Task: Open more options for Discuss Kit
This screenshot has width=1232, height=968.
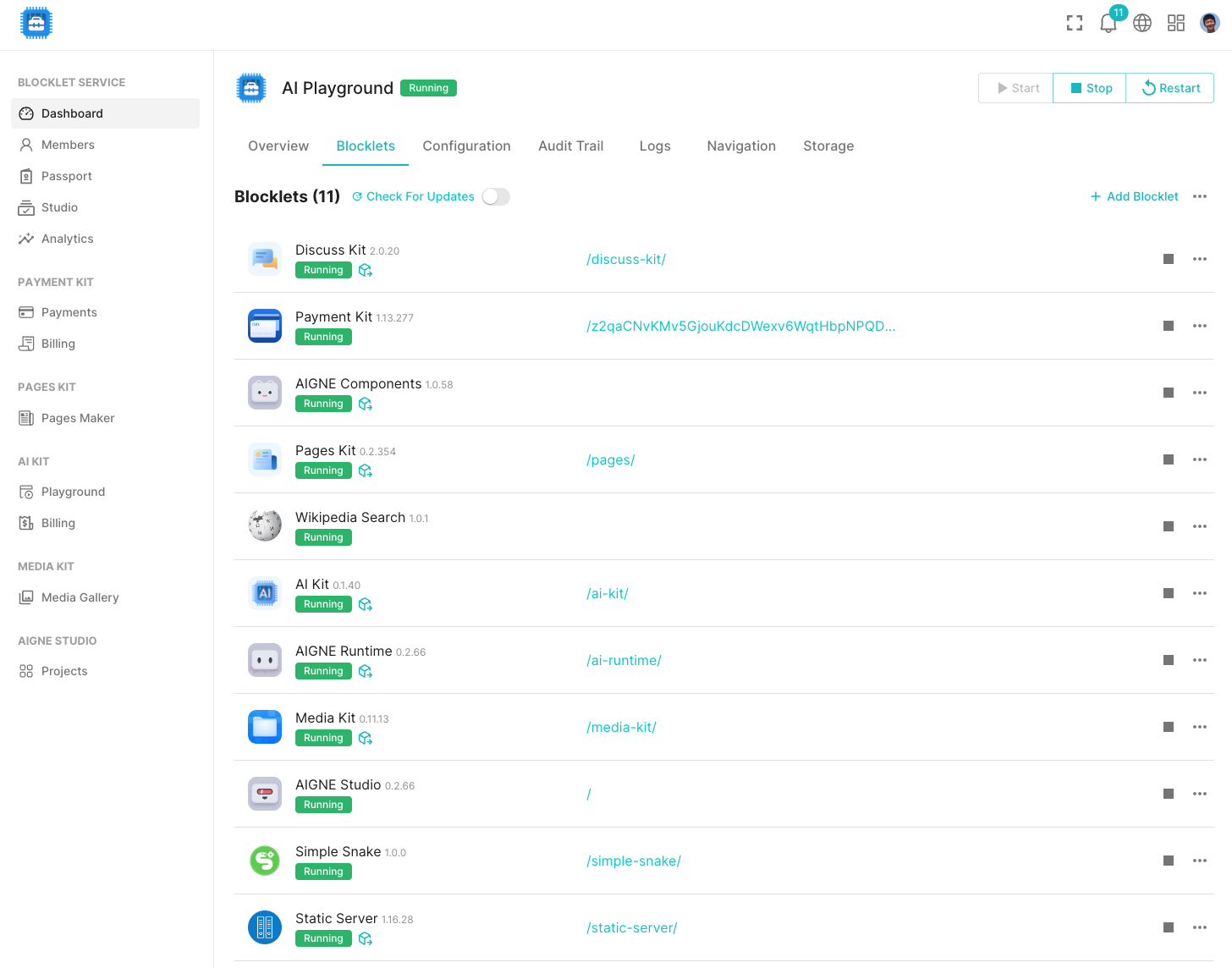Action: (1200, 259)
